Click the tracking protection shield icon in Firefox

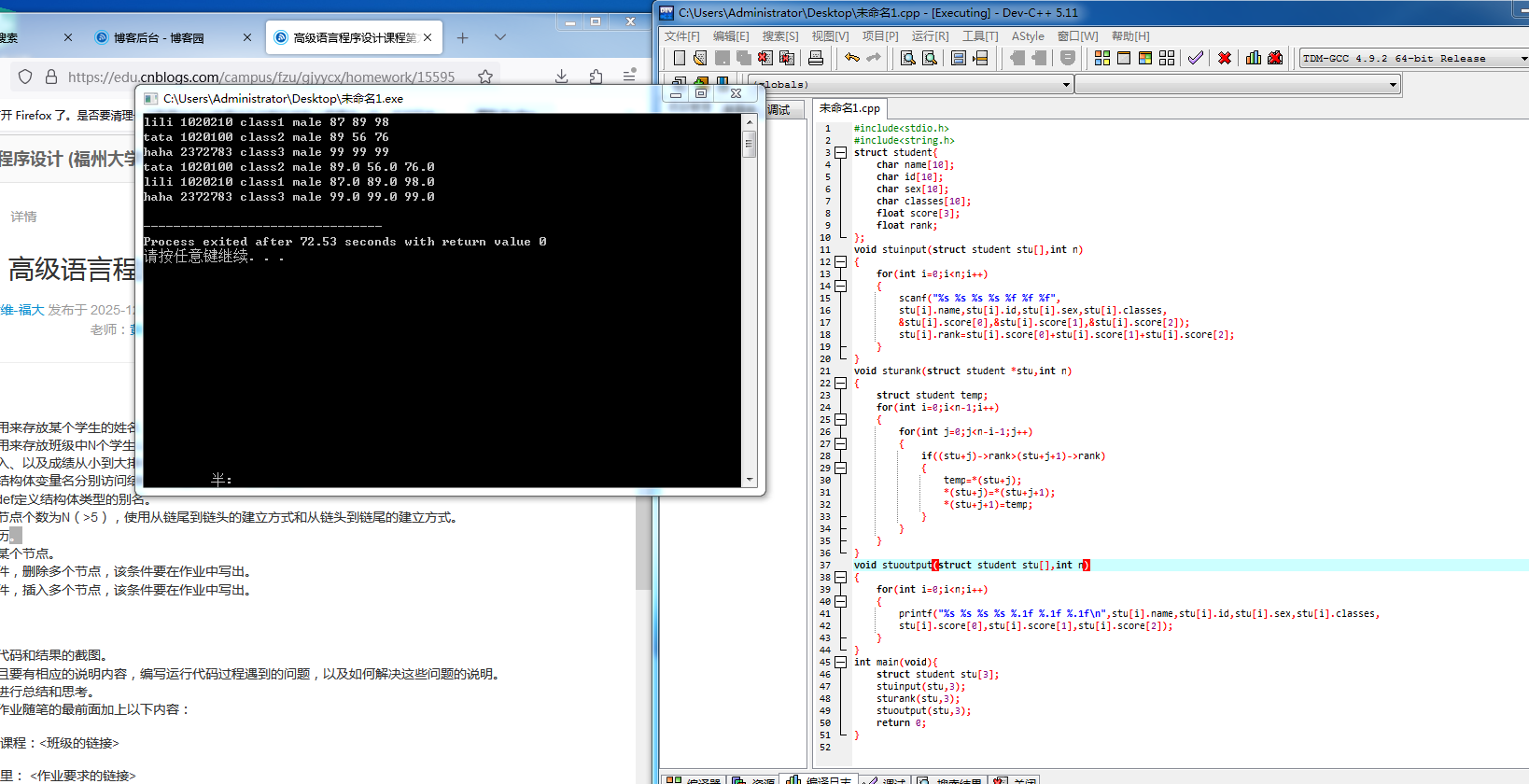[25, 77]
